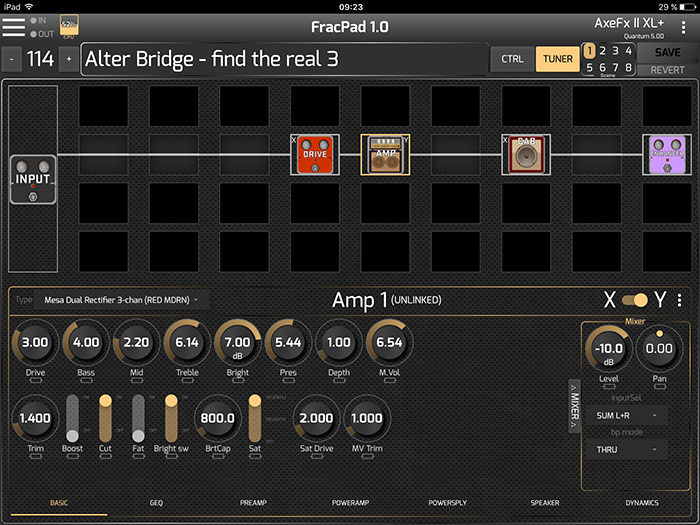The width and height of the screenshot is (700, 525).
Task: Switch to the GEQ tab
Action: click(156, 503)
